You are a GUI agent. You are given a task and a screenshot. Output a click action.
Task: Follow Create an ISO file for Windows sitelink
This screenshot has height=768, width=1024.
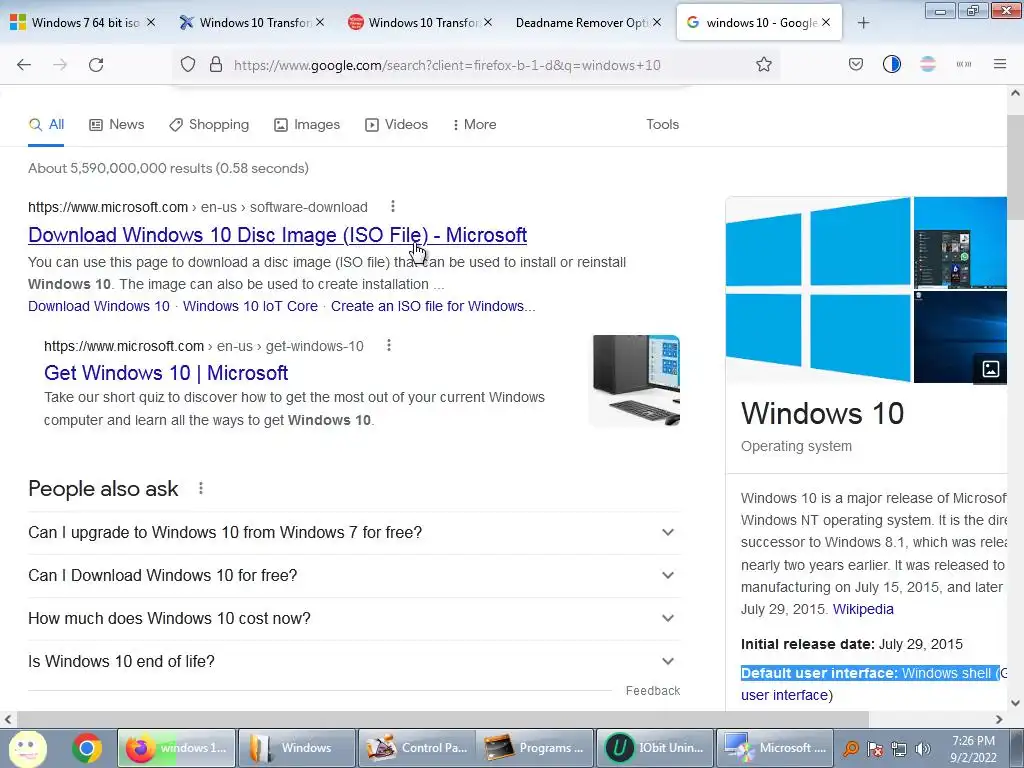click(x=433, y=306)
